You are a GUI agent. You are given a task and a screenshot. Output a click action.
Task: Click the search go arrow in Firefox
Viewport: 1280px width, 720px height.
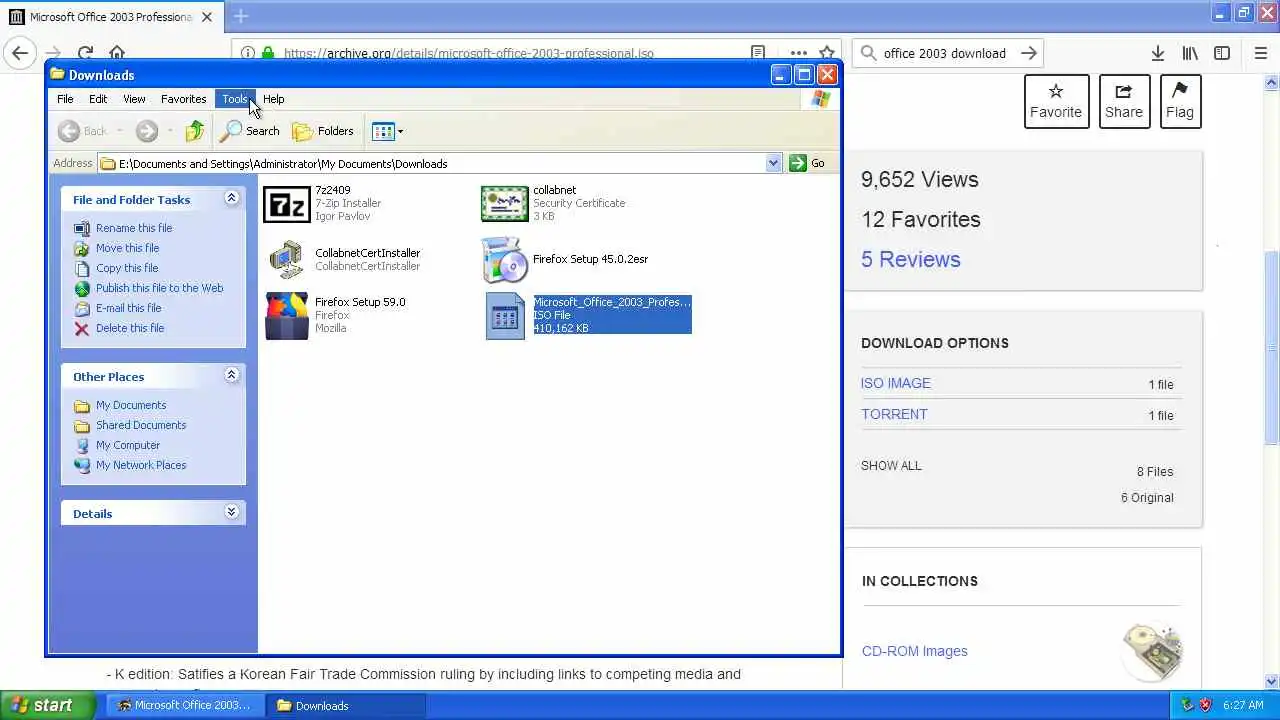[x=1028, y=53]
